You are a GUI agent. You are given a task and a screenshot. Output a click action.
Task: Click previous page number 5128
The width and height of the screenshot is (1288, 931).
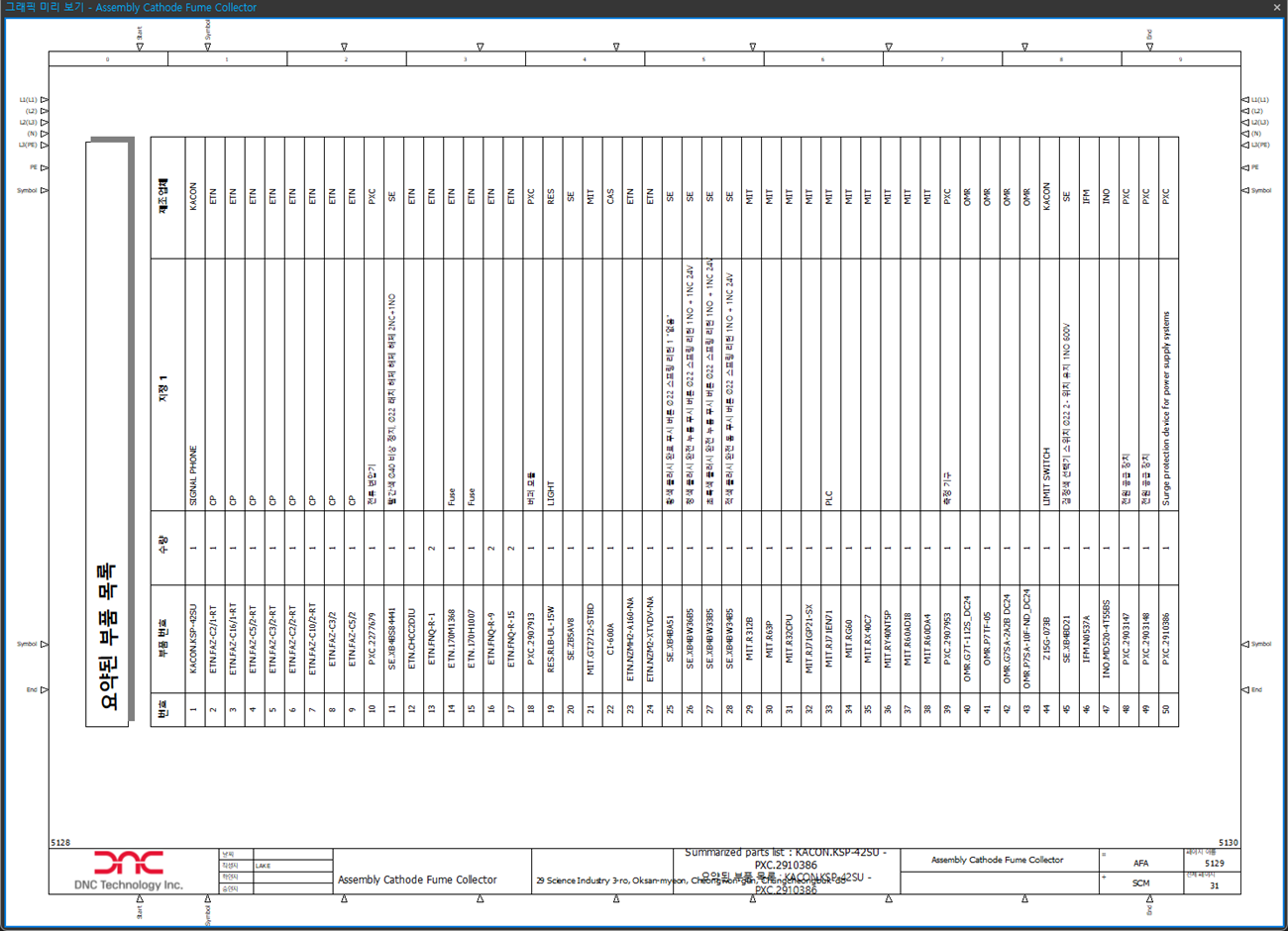(x=60, y=843)
